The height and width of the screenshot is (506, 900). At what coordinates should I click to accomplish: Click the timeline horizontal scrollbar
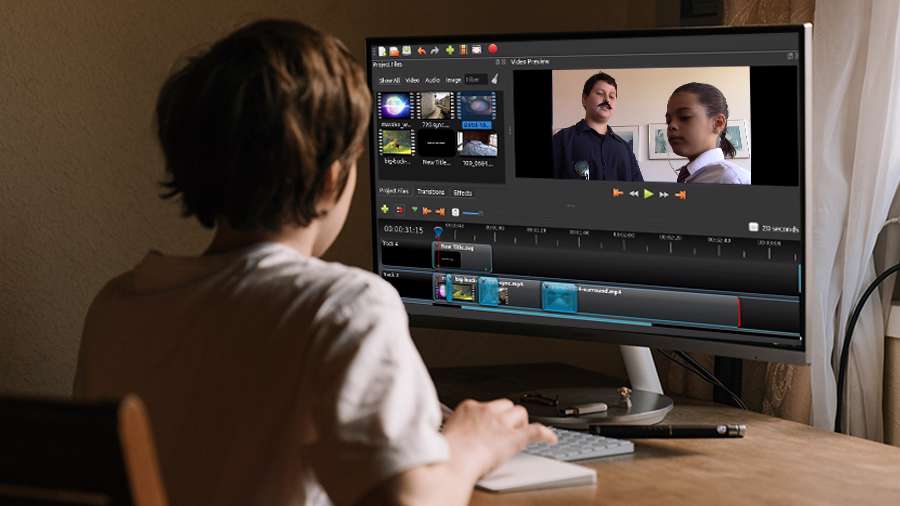point(557,317)
